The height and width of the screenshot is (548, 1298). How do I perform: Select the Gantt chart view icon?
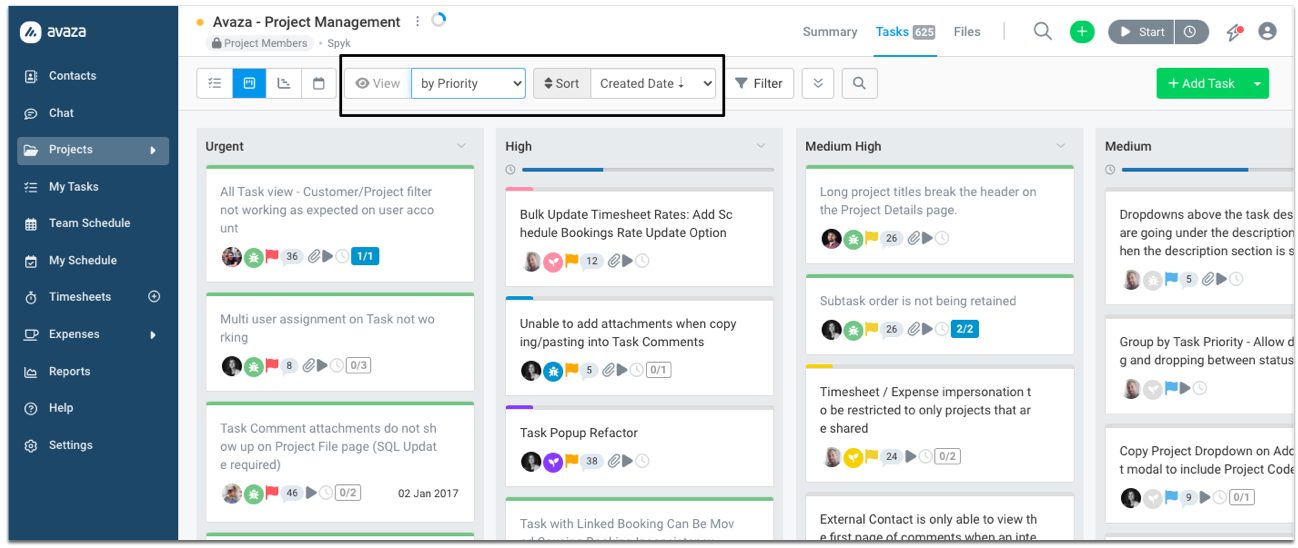(284, 84)
